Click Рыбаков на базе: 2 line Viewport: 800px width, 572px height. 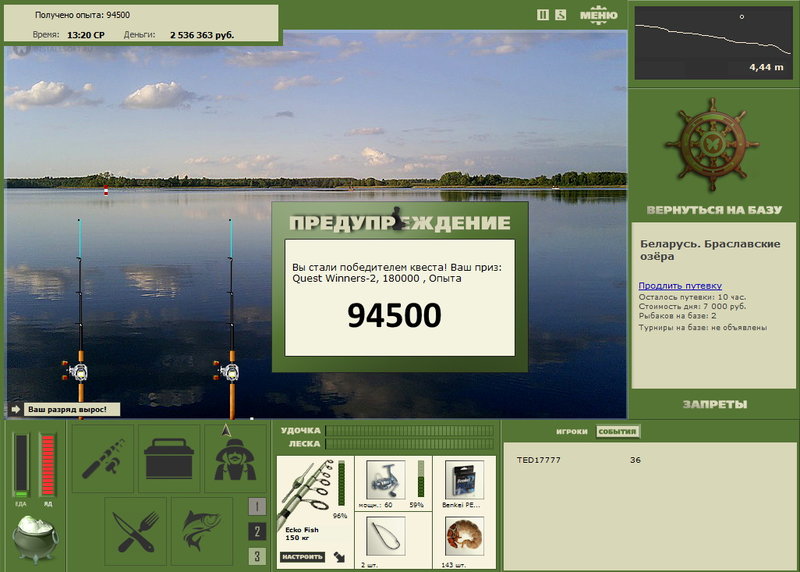pyautogui.click(x=678, y=316)
